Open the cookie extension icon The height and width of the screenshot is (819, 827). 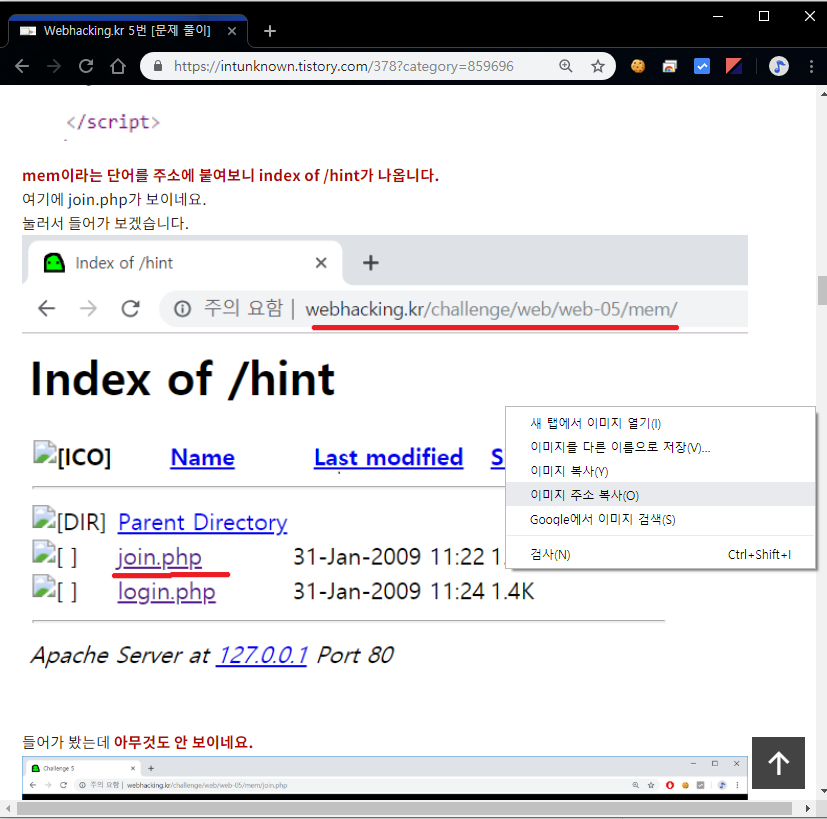click(638, 66)
